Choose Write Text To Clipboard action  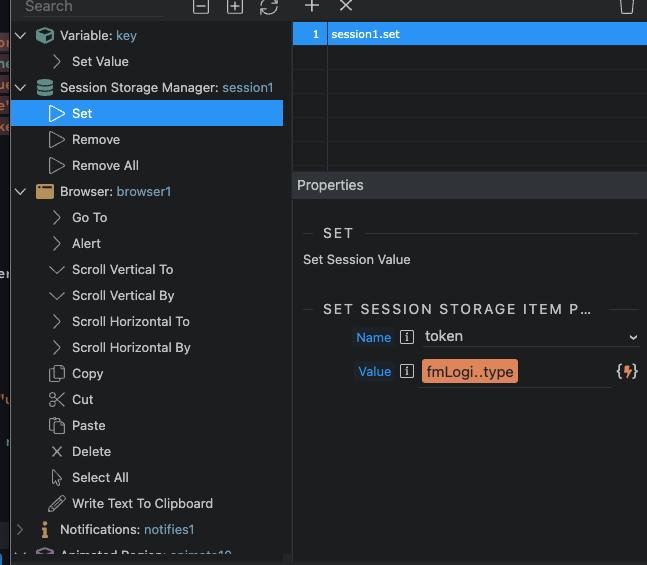tap(142, 503)
